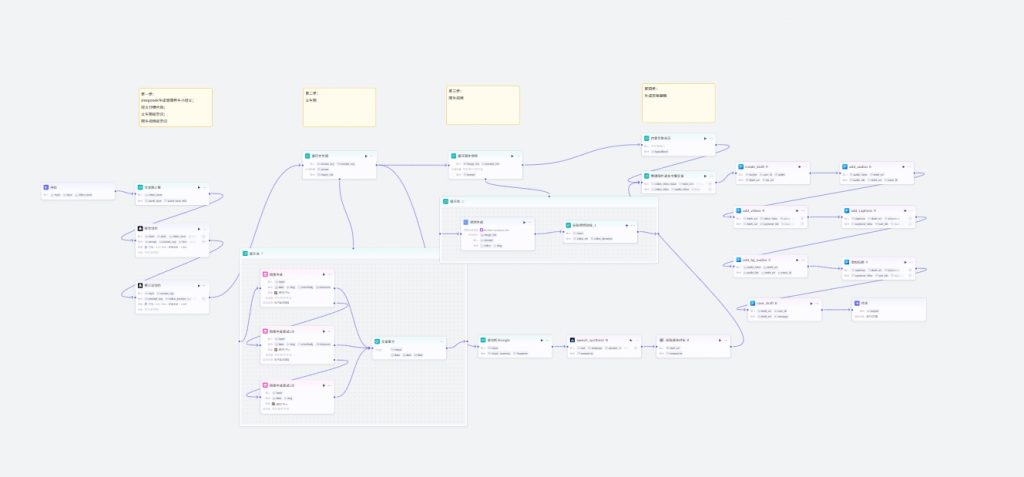Screen dimensions: 1024x477
Task: Edit the yellow 第四步 sticky note
Action: pyautogui.click(x=679, y=103)
